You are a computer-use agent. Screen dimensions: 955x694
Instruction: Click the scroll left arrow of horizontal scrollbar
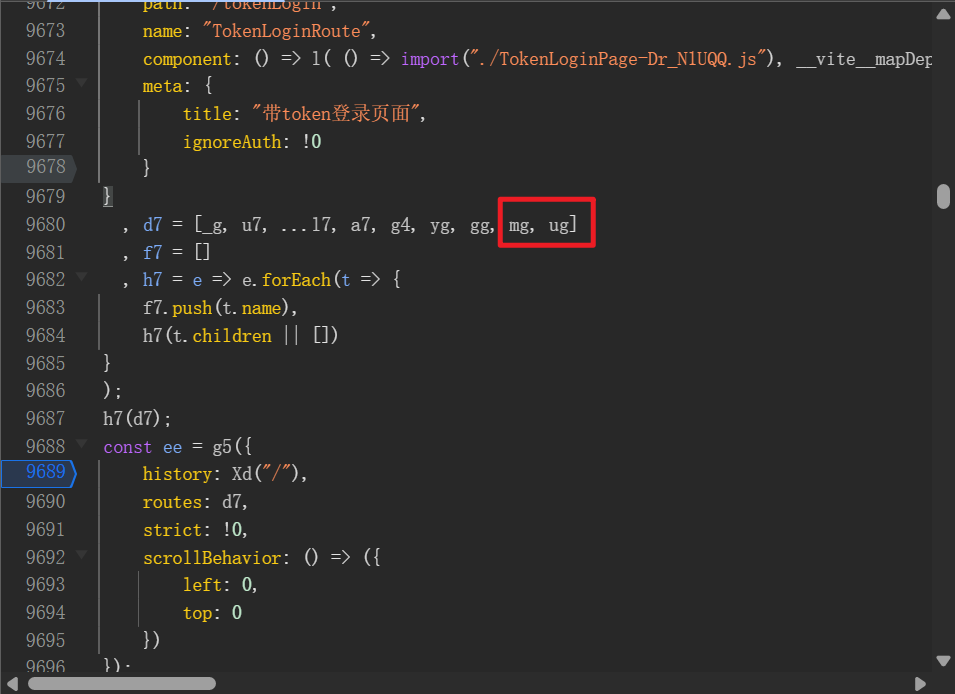point(12,684)
